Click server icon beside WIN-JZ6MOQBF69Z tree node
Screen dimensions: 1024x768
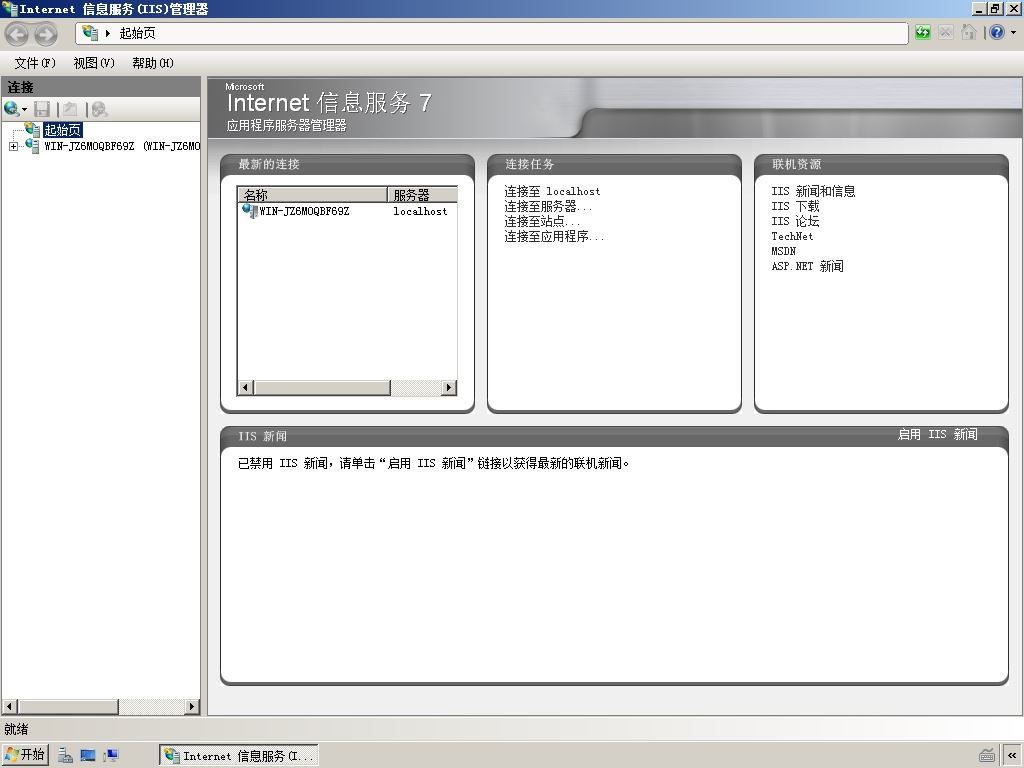click(x=32, y=146)
